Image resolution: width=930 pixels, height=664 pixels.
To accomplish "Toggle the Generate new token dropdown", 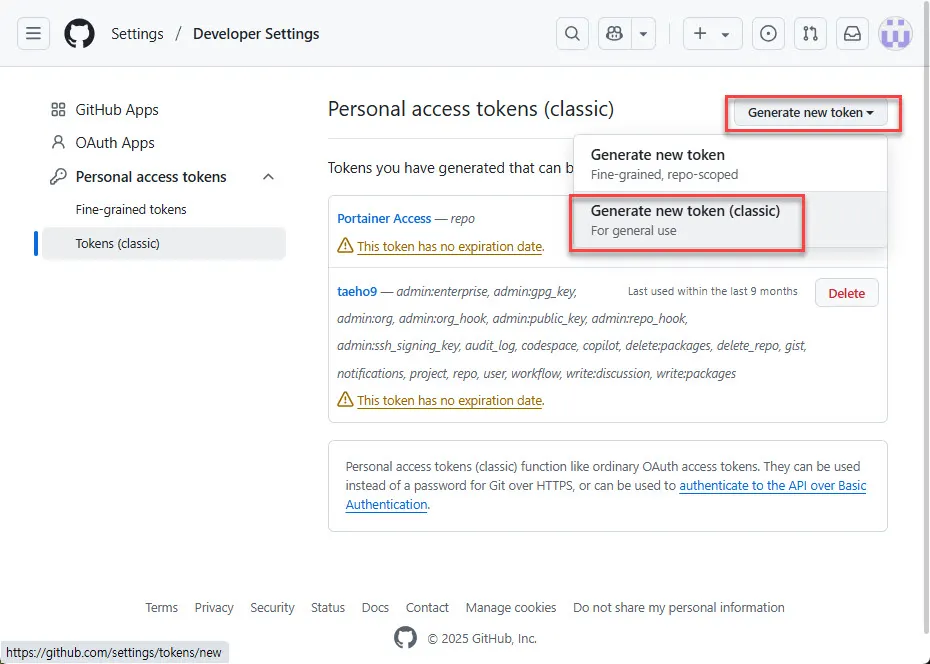I will coord(810,112).
